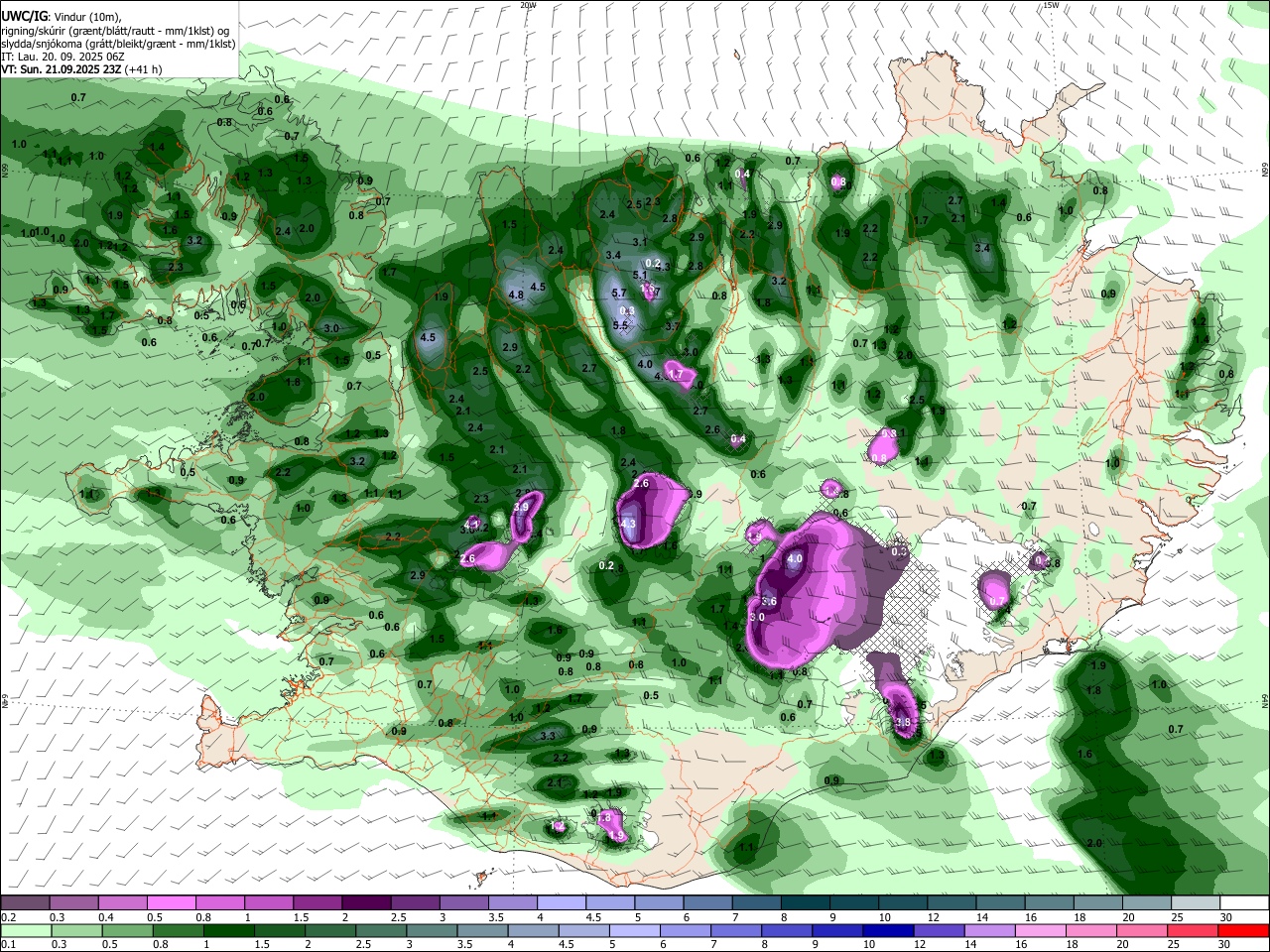The image size is (1270, 952).
Task: Click the '3.9' value inside the purple snow patch
Action: pyautogui.click(x=521, y=507)
